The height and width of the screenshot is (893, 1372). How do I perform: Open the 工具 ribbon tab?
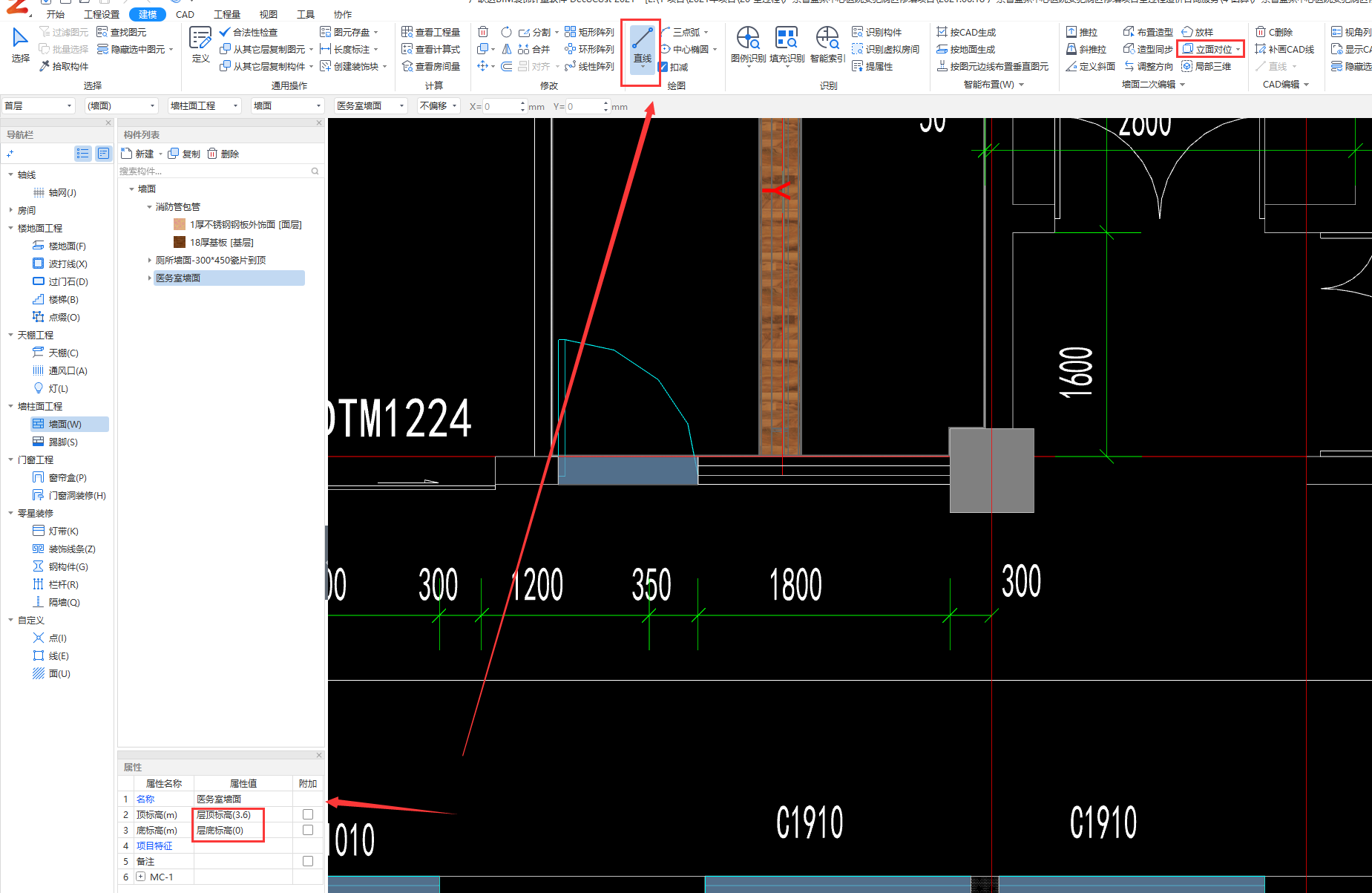tap(305, 14)
